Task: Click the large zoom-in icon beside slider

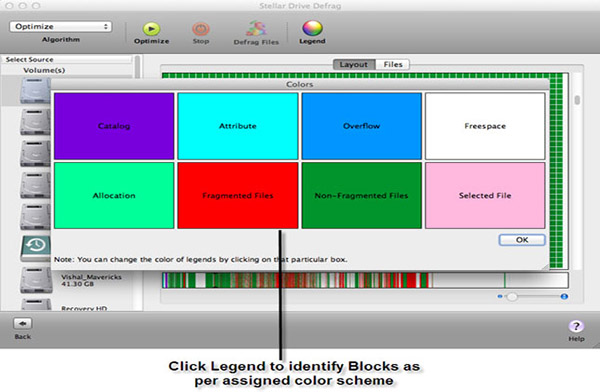Action: 564,296
